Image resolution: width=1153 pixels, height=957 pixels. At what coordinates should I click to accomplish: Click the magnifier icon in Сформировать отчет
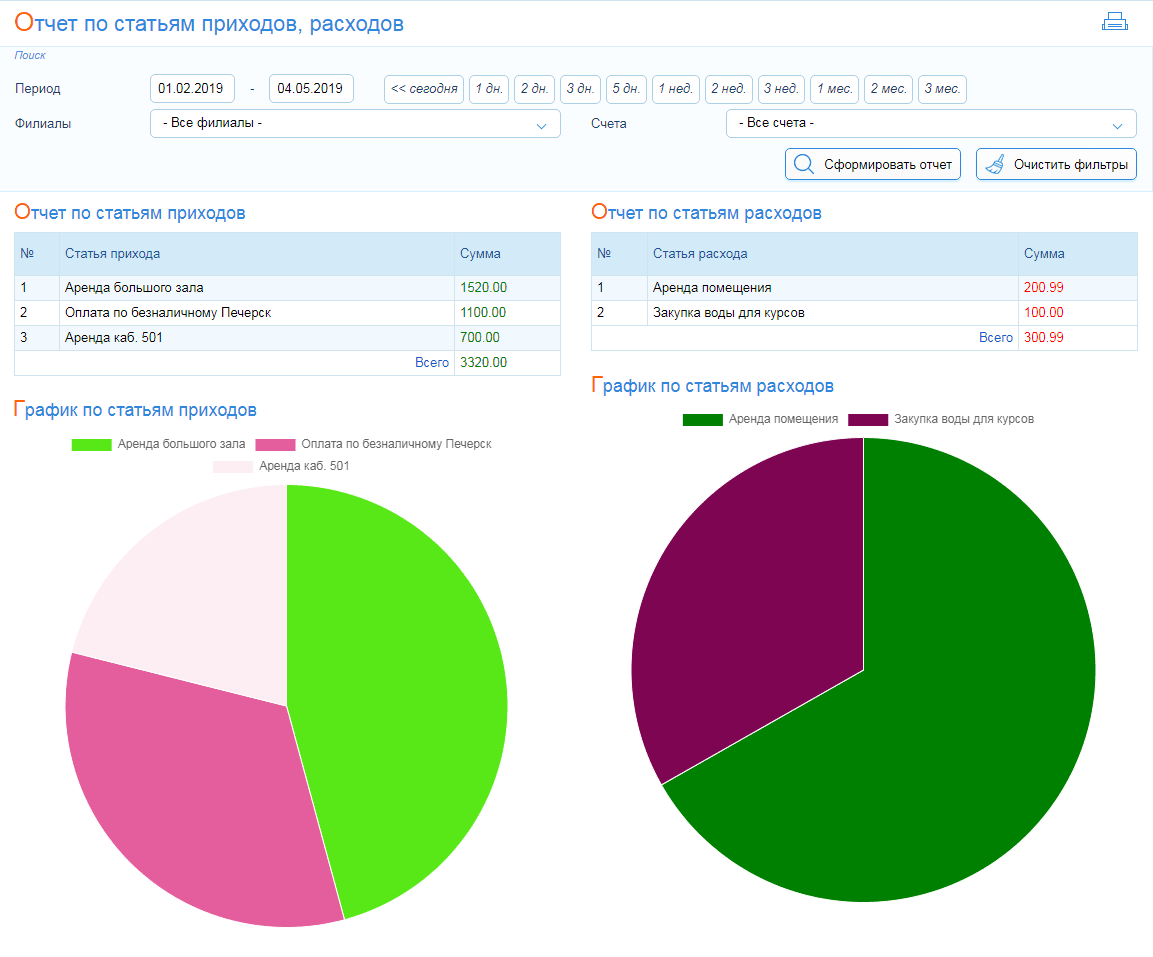pos(803,164)
